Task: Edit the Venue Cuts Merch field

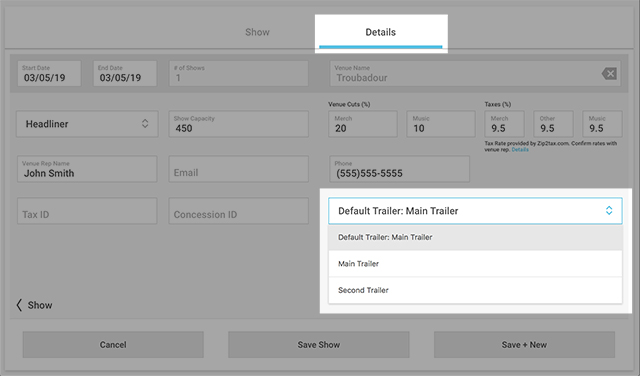Action: click(x=363, y=124)
